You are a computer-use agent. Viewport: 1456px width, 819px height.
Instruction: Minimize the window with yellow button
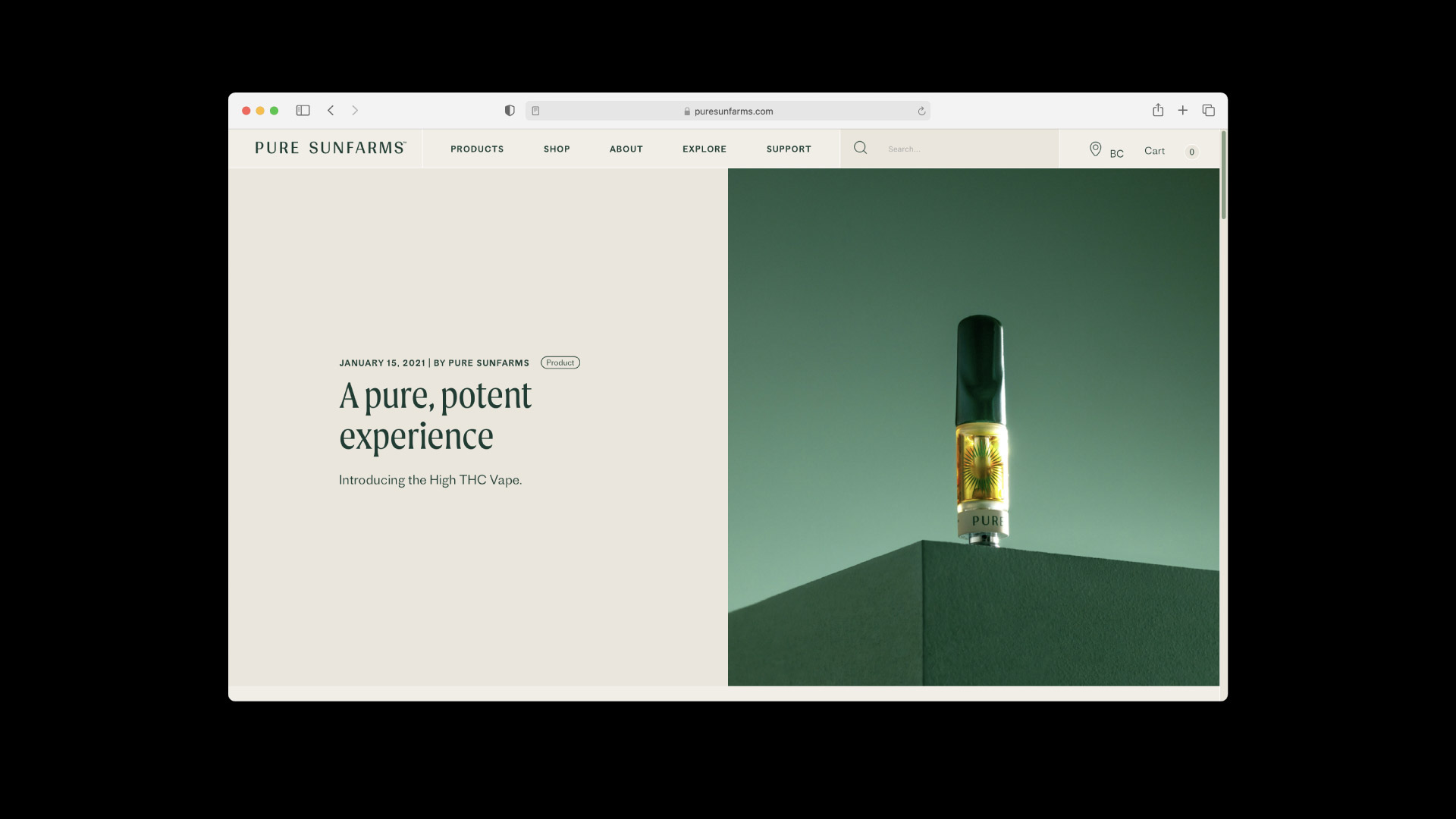pos(260,111)
